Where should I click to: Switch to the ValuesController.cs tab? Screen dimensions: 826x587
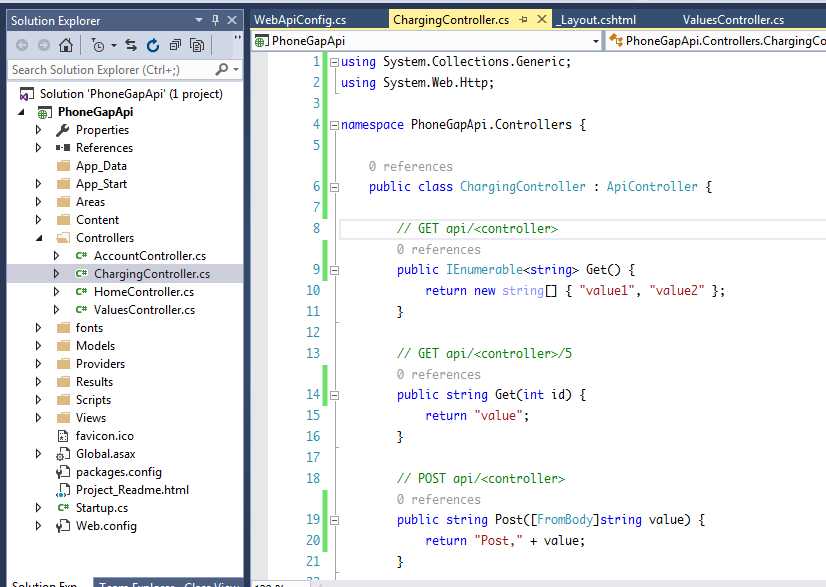[733, 20]
